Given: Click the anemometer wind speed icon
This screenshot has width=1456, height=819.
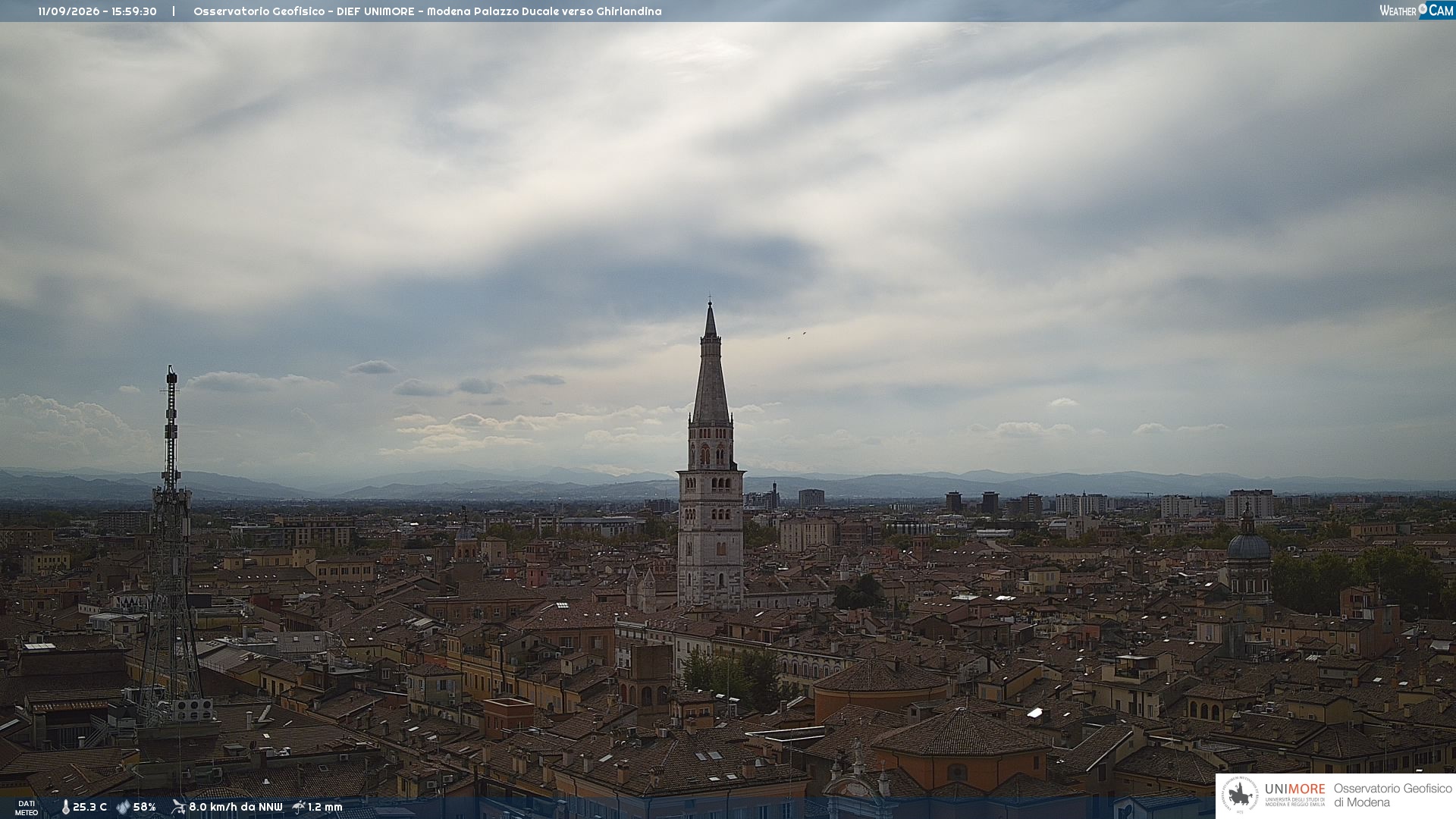Looking at the screenshot, I should tap(178, 807).
